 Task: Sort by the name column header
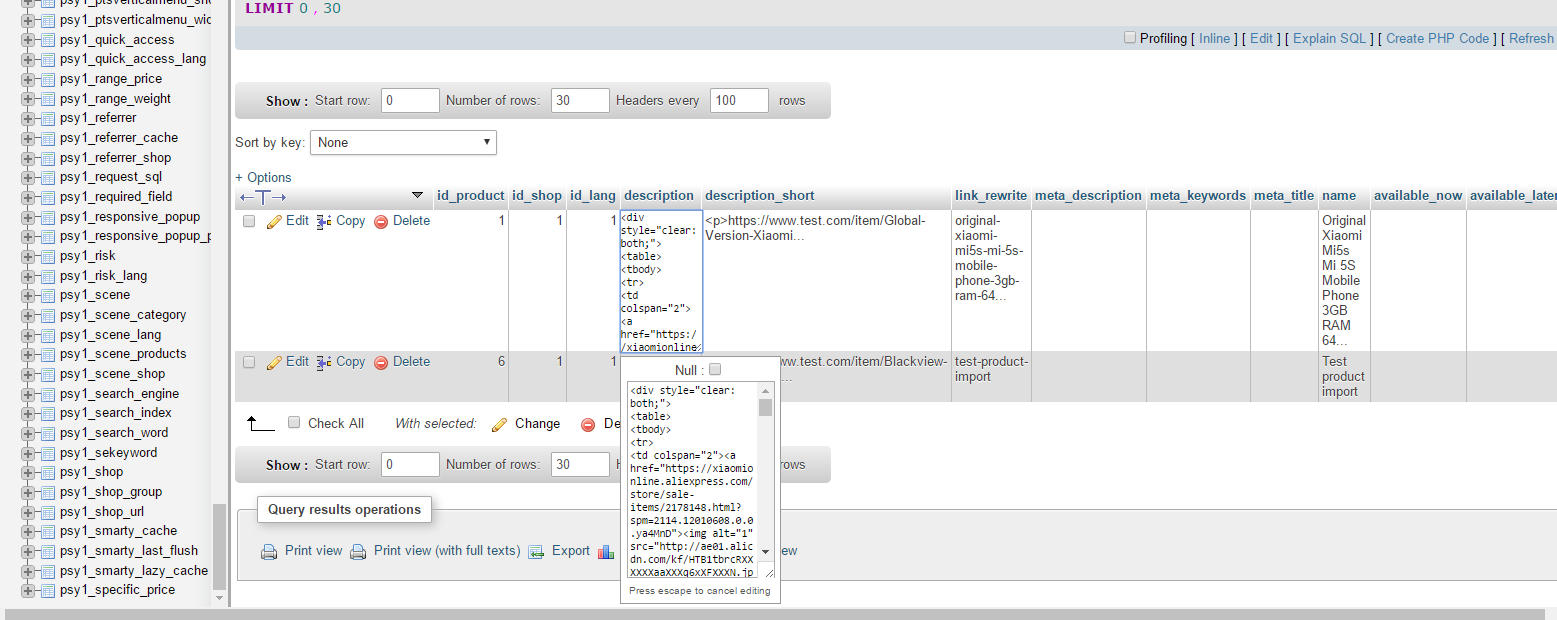(x=1338, y=196)
